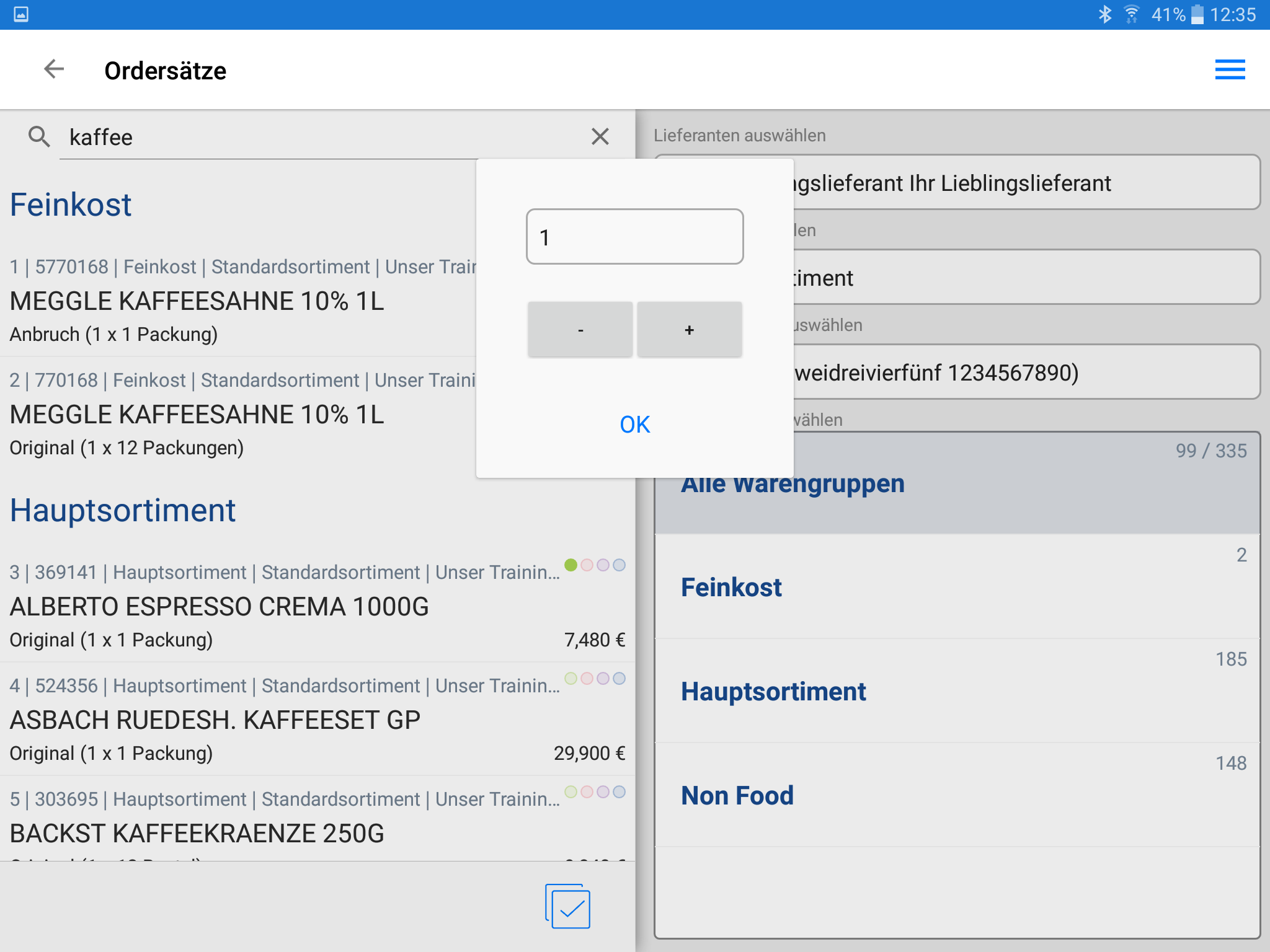This screenshot has height=952, width=1270.
Task: Tap the screenshot notification icon
Action: (21, 14)
